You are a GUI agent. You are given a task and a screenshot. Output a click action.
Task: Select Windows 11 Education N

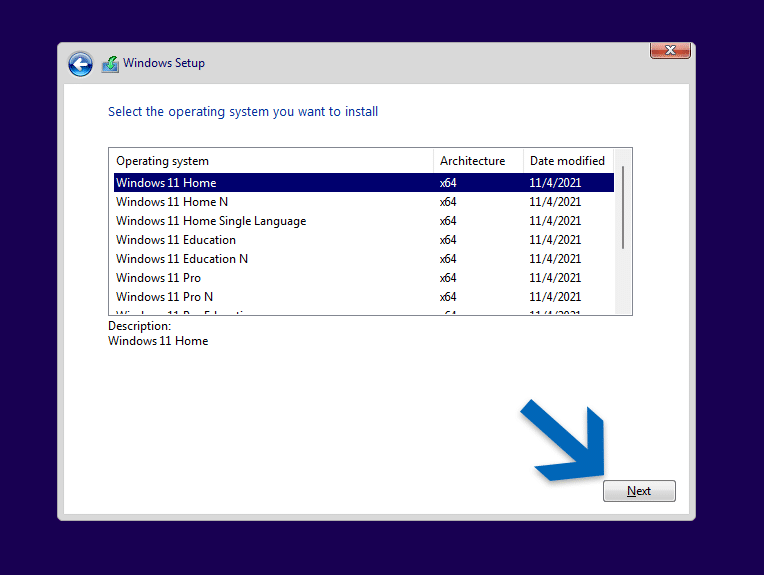363,259
